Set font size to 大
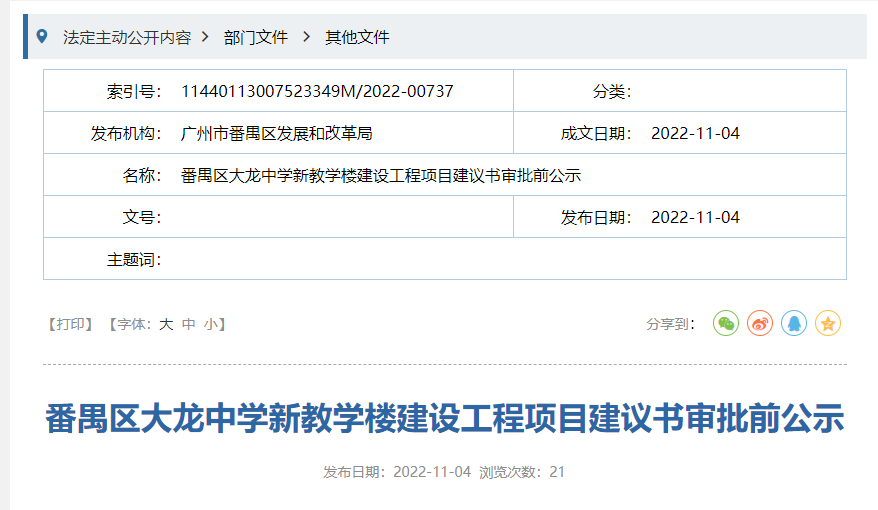This screenshot has width=878, height=510. pyautogui.click(x=166, y=324)
